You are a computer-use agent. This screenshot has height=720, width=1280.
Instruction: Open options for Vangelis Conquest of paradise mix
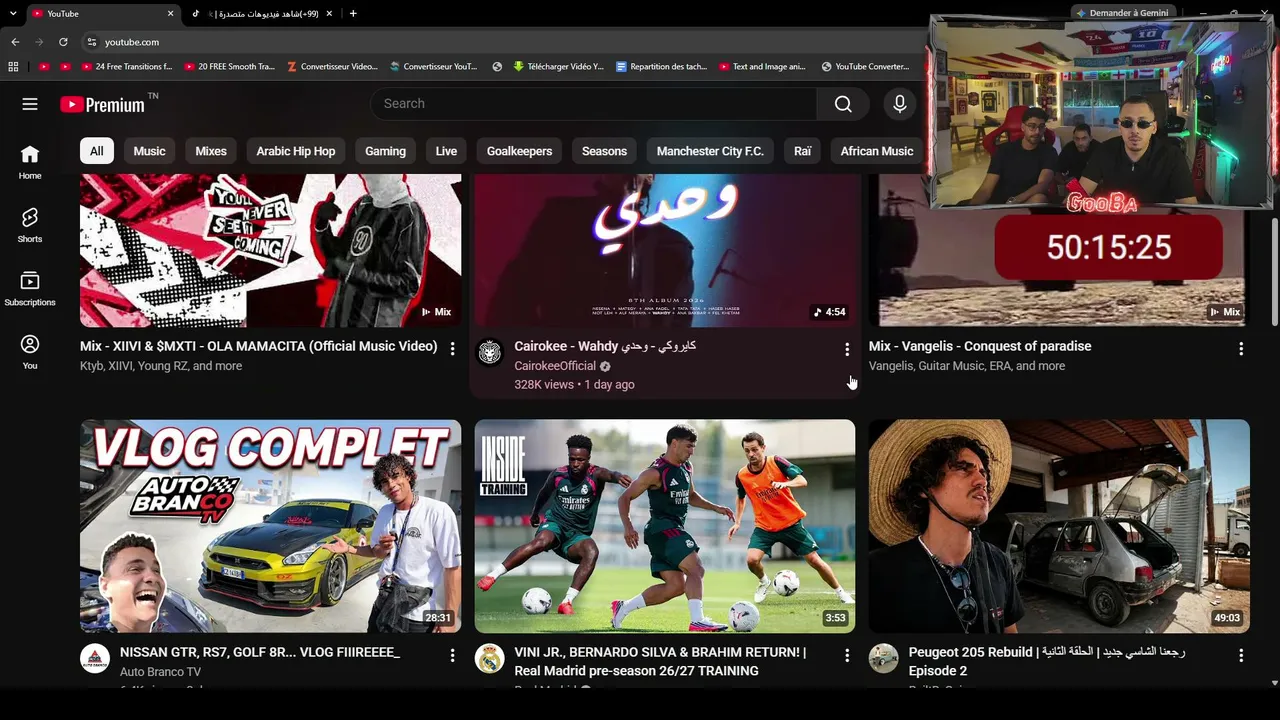(x=1241, y=349)
